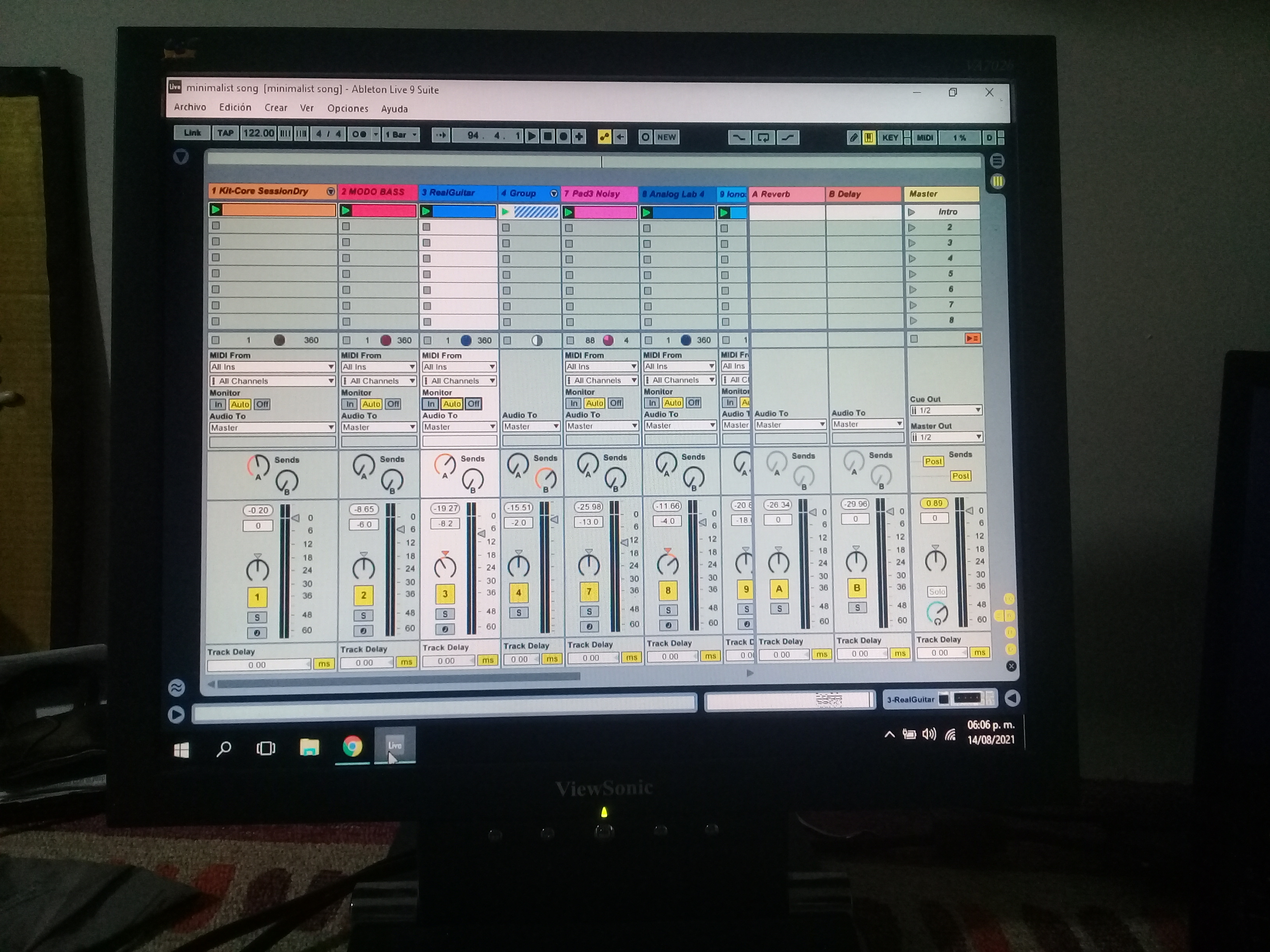Toggle track 1 activator button

(257, 597)
